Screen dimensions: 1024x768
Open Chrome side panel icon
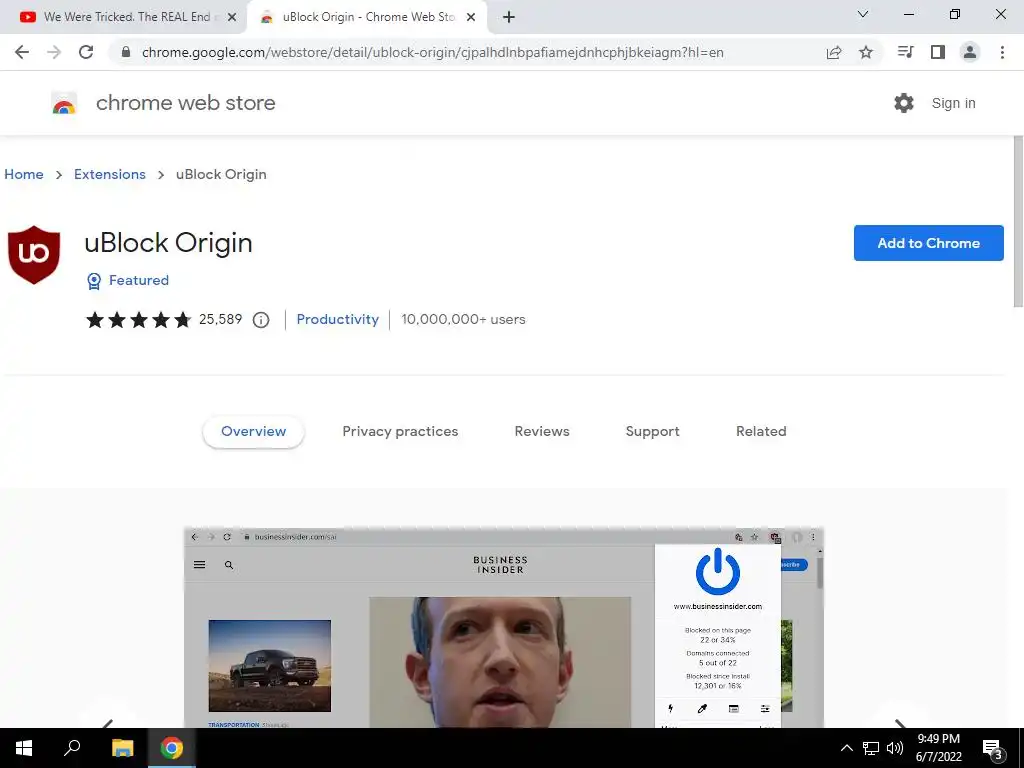coord(938,52)
